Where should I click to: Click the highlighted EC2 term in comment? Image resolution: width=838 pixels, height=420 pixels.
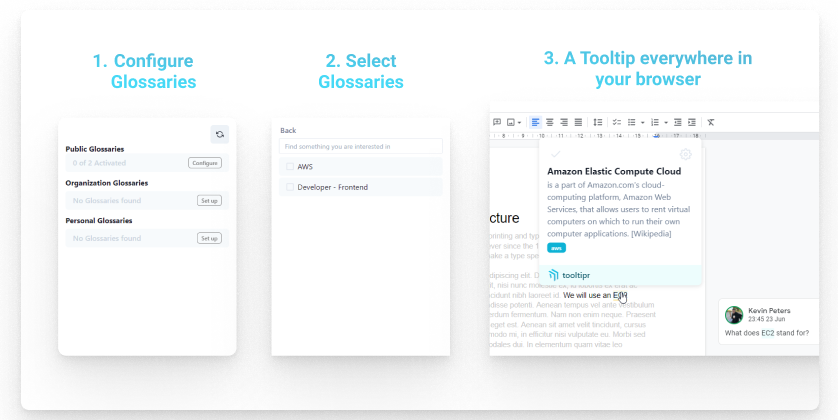pyautogui.click(x=768, y=333)
